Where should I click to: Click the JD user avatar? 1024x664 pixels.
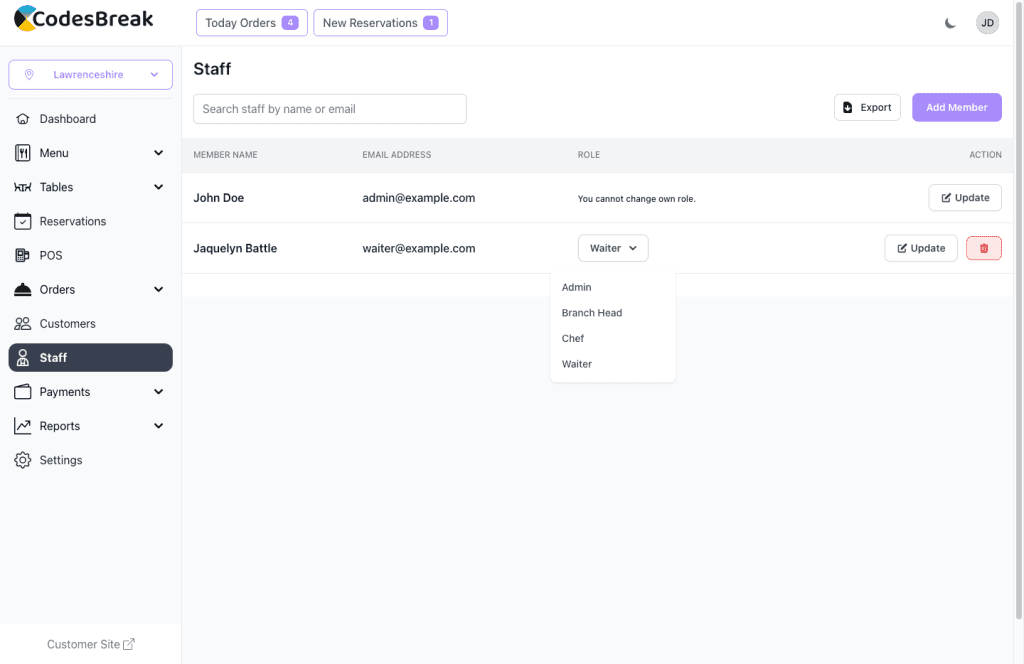click(987, 23)
